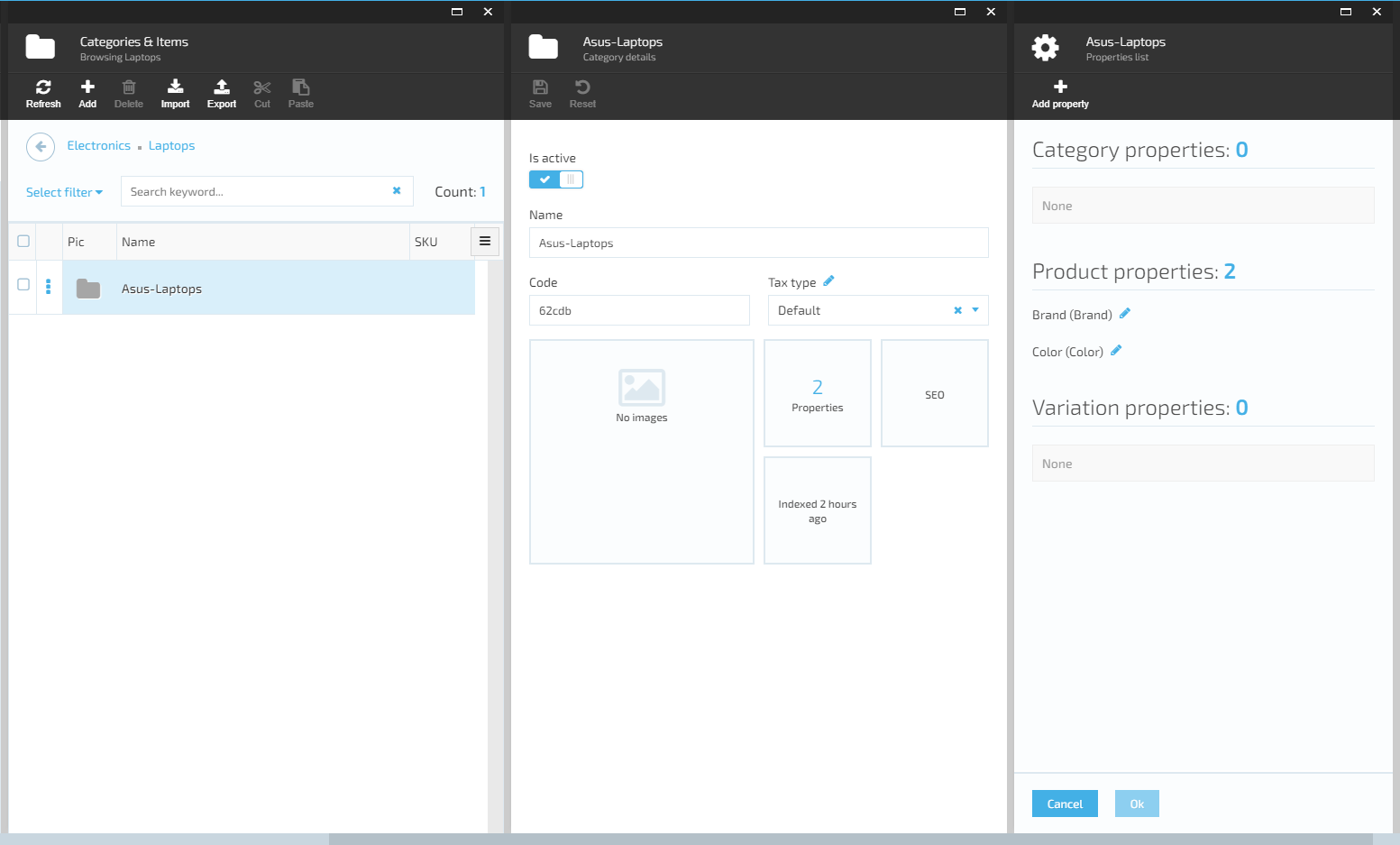Click the Ok button

pyautogui.click(x=1137, y=804)
